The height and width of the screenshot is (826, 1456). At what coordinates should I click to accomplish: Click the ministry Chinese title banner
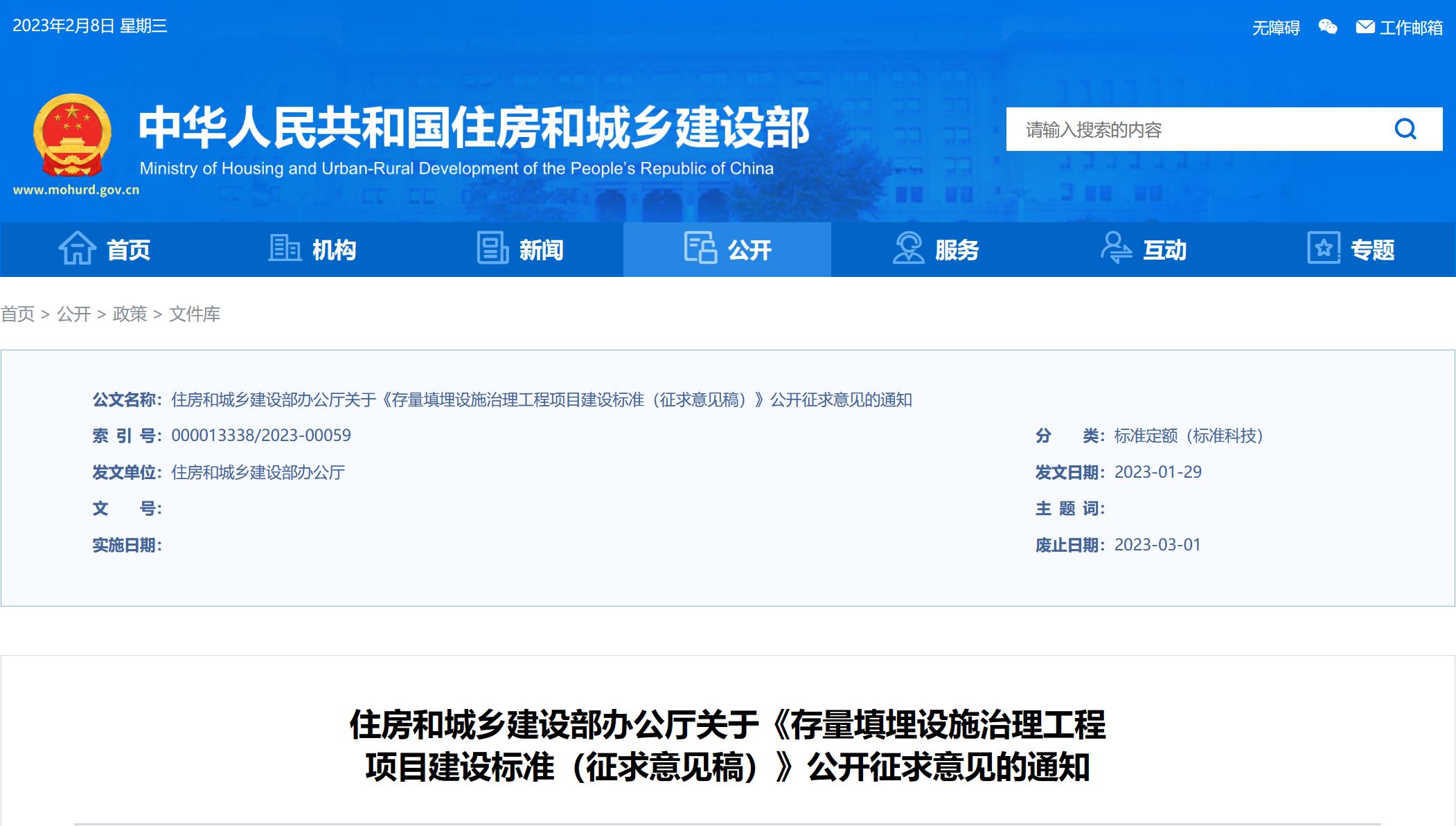coord(474,127)
